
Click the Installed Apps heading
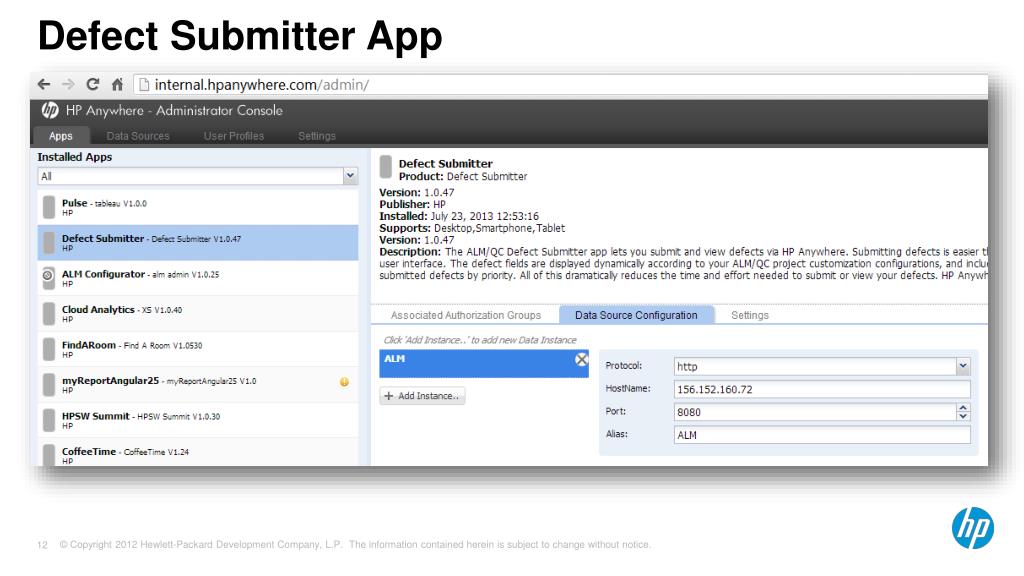[74, 157]
